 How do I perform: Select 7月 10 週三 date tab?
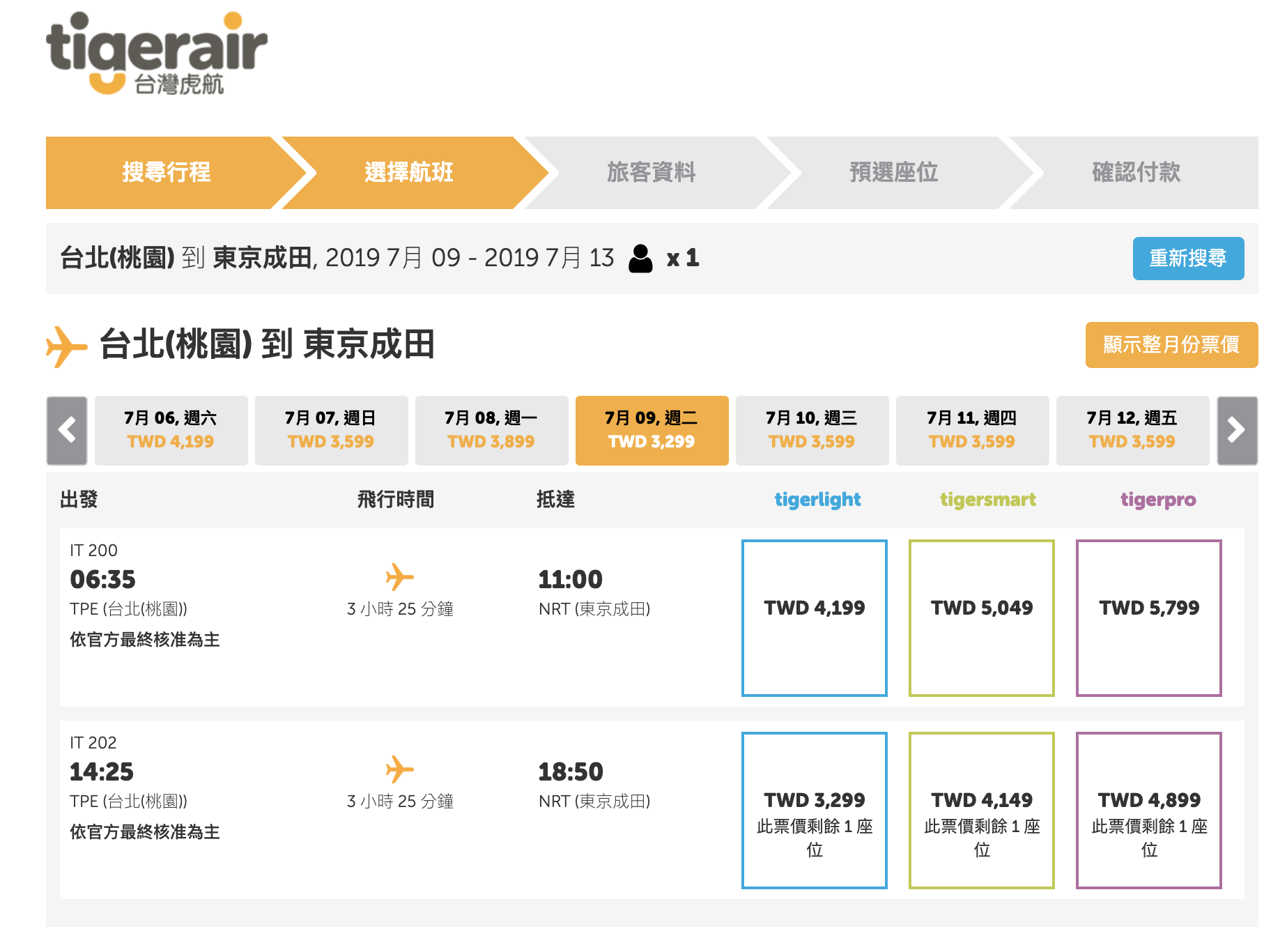[812, 431]
